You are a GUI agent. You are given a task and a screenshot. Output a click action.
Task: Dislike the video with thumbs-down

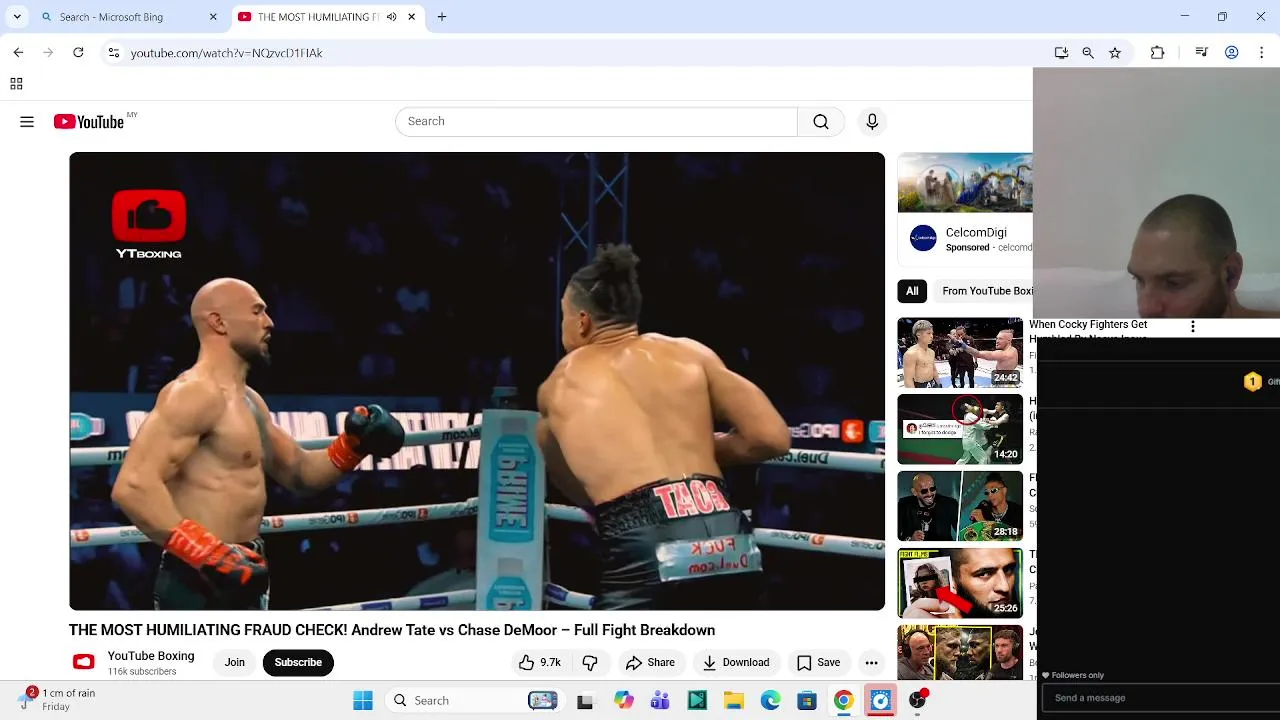point(590,662)
